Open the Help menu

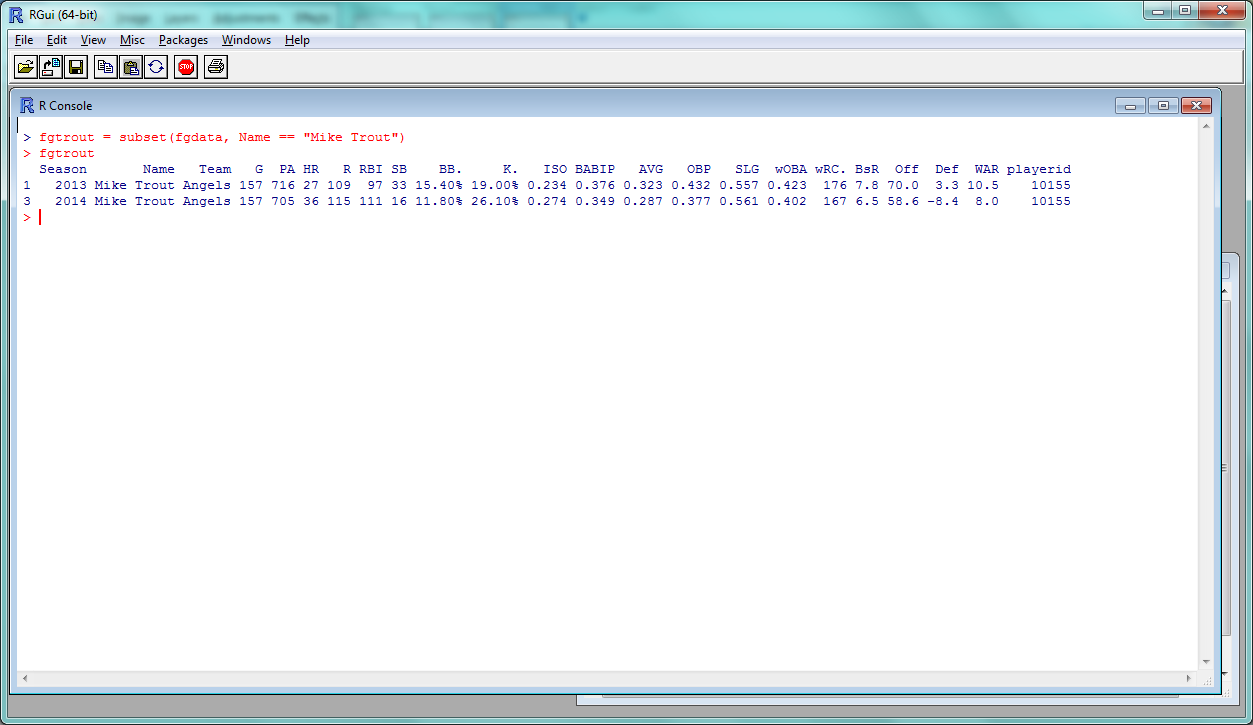pos(297,40)
